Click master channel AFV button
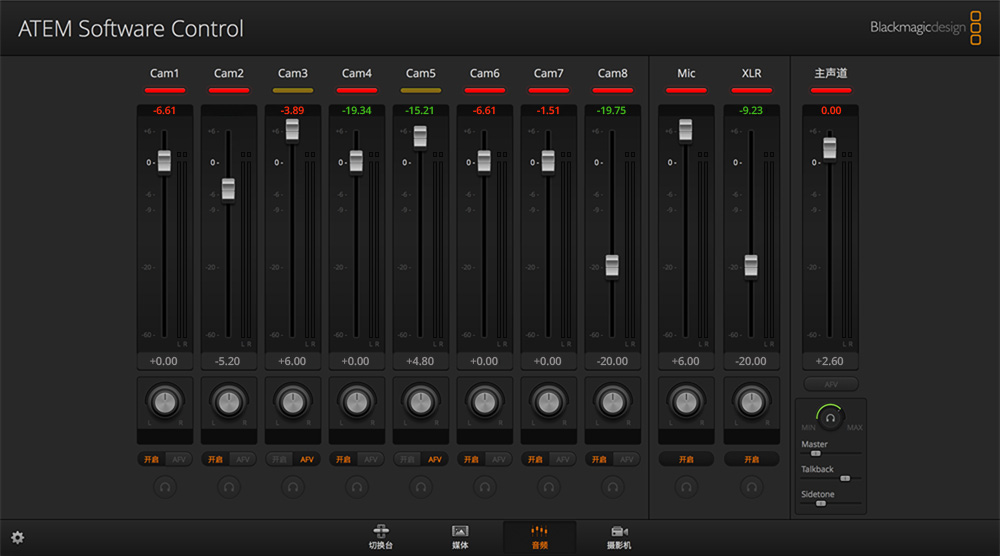Viewport: 1000px width, 556px height. (830, 384)
